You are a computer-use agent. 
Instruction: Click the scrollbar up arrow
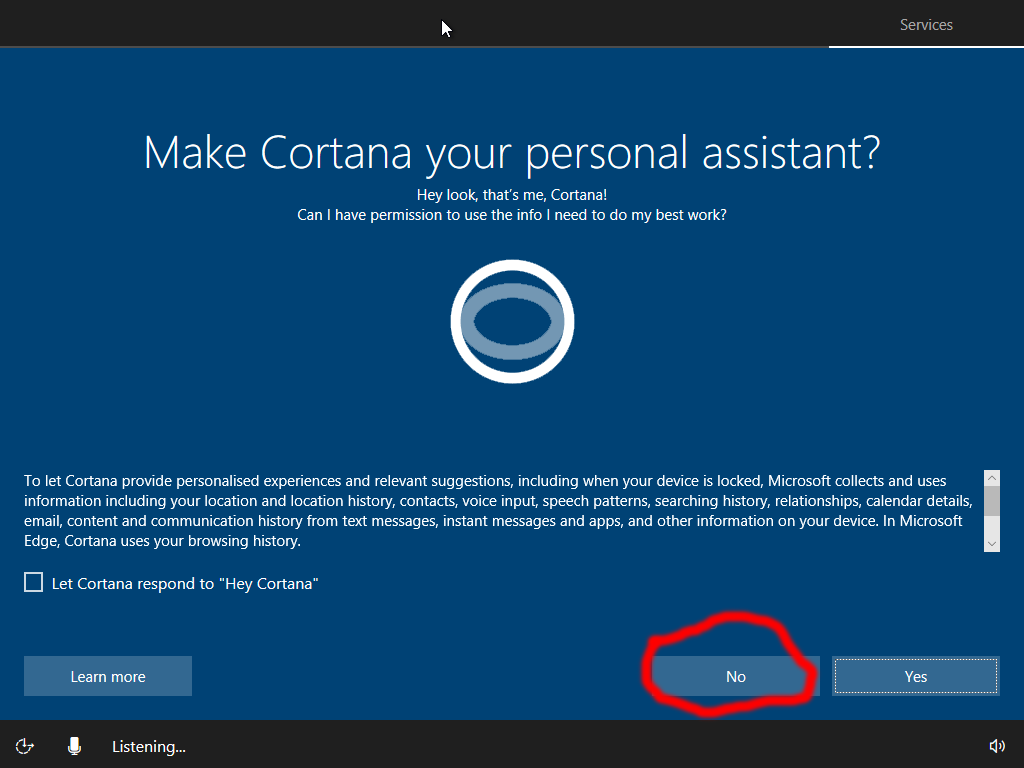point(991,478)
